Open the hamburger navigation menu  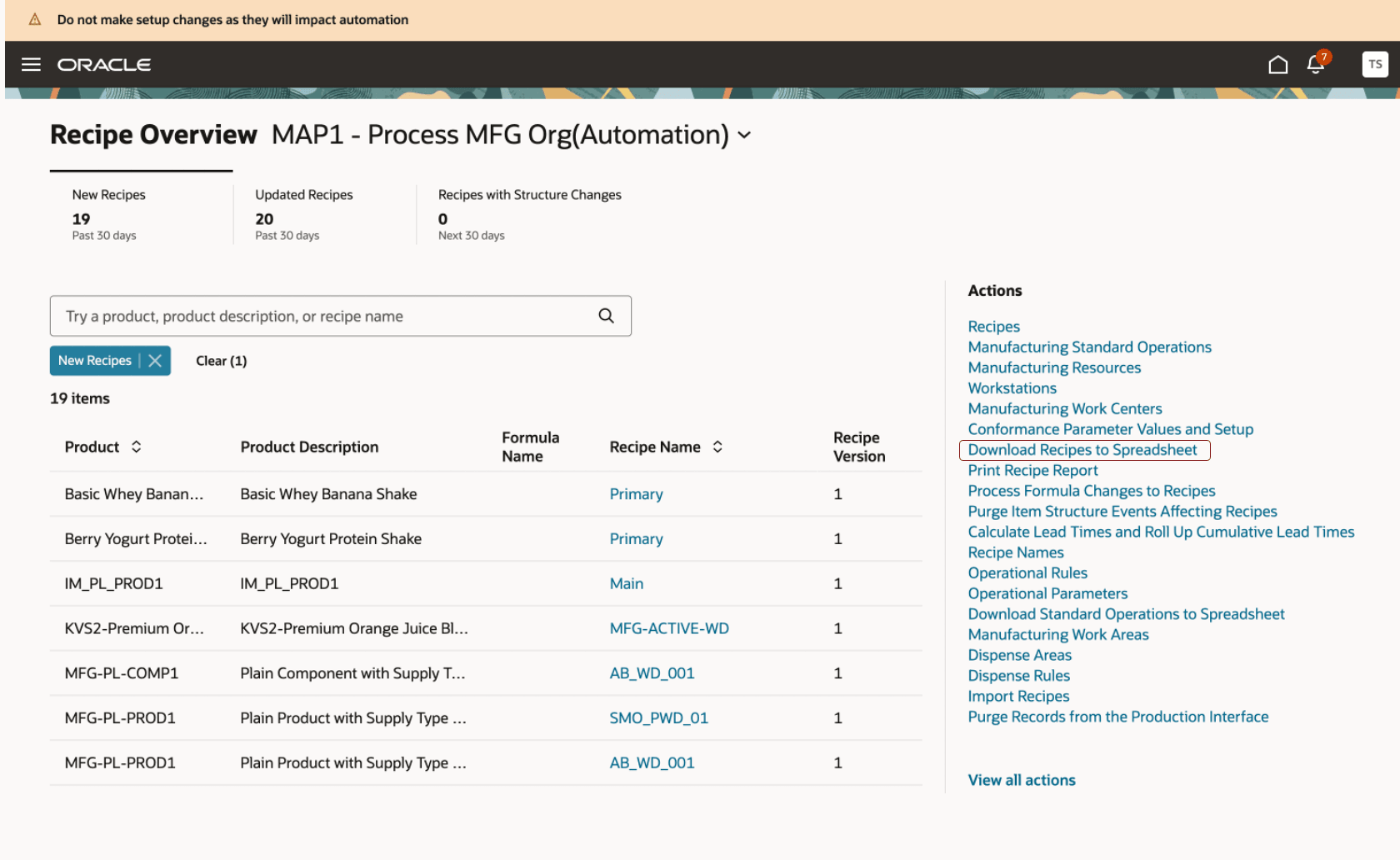(31, 64)
